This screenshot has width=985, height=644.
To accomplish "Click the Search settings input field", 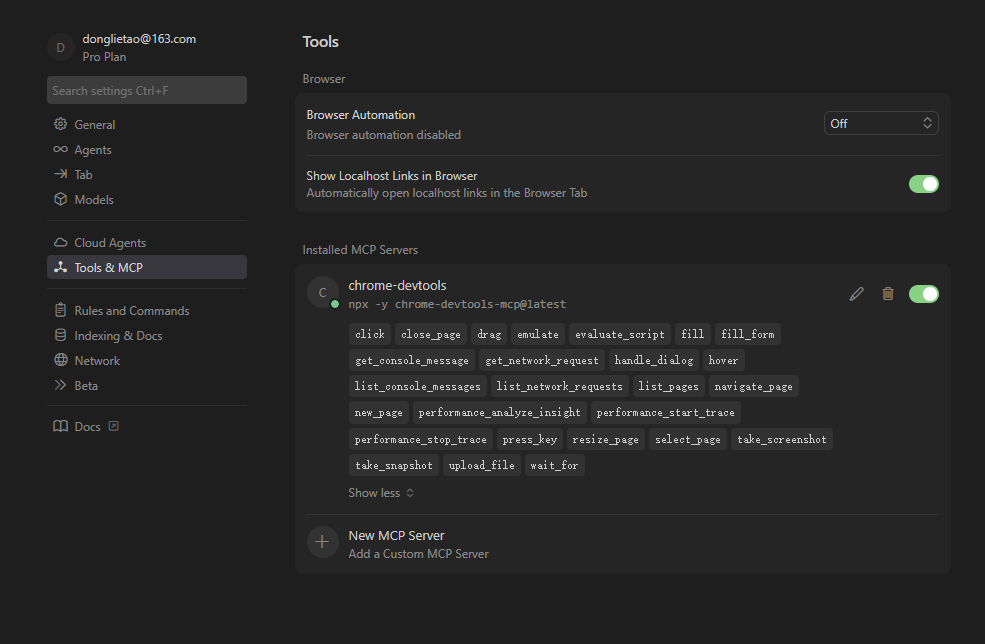I will pyautogui.click(x=147, y=91).
